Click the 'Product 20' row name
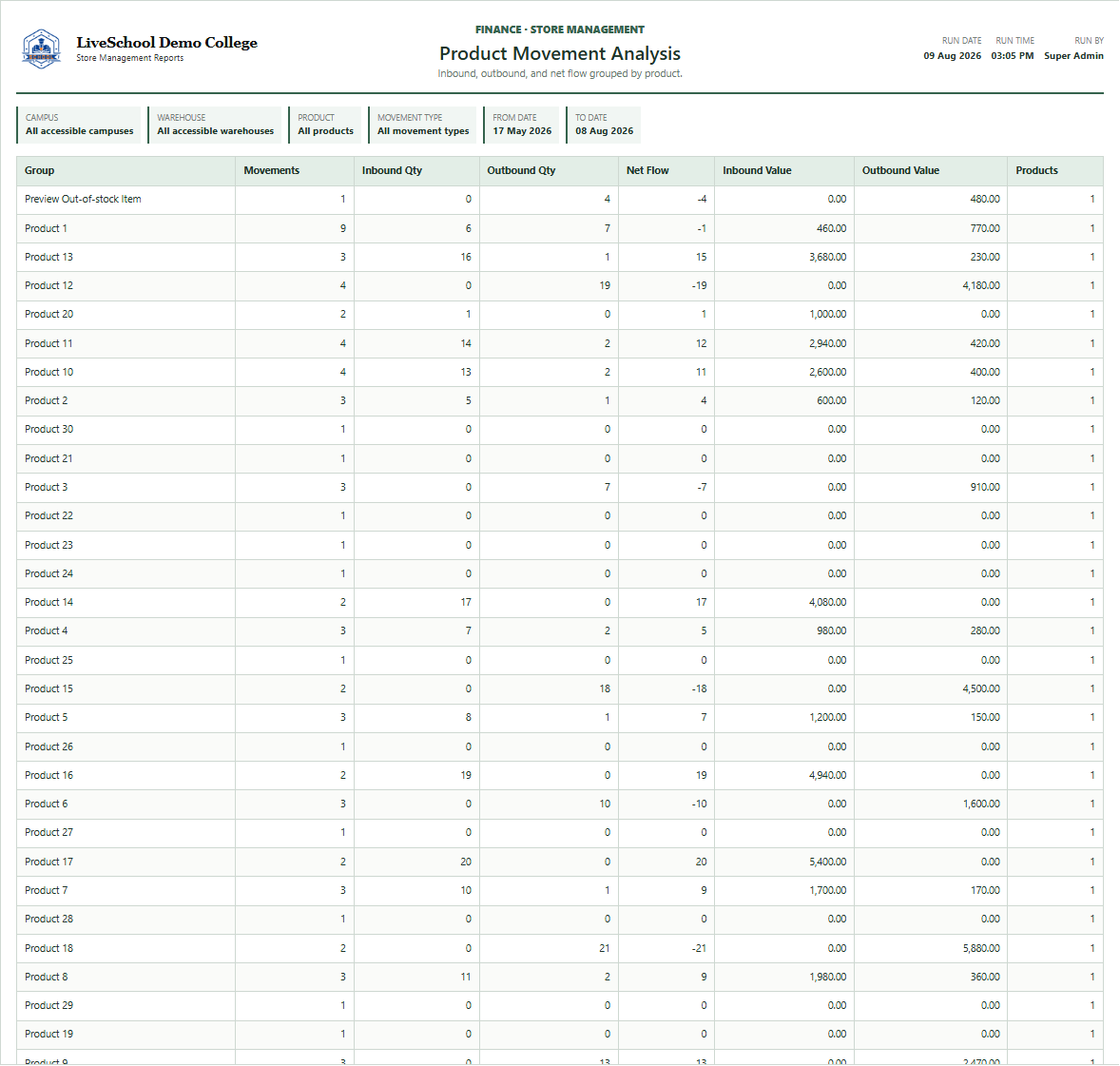1120x1066 pixels. click(48, 315)
